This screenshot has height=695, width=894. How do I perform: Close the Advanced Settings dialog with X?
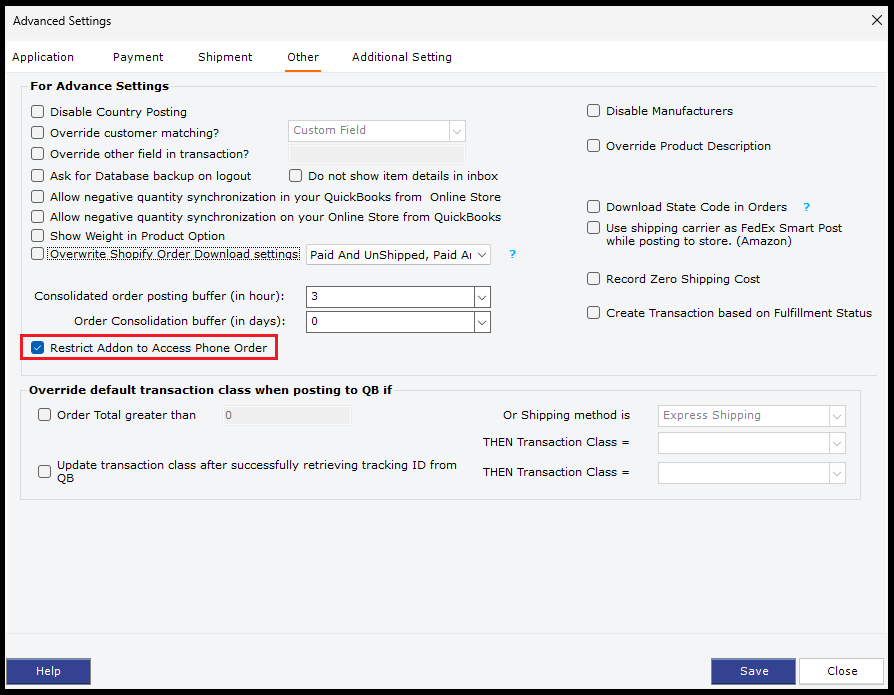click(x=877, y=20)
